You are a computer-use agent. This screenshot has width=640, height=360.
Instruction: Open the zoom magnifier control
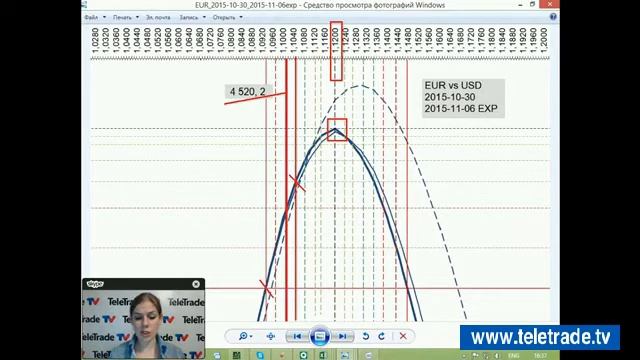(x=243, y=336)
